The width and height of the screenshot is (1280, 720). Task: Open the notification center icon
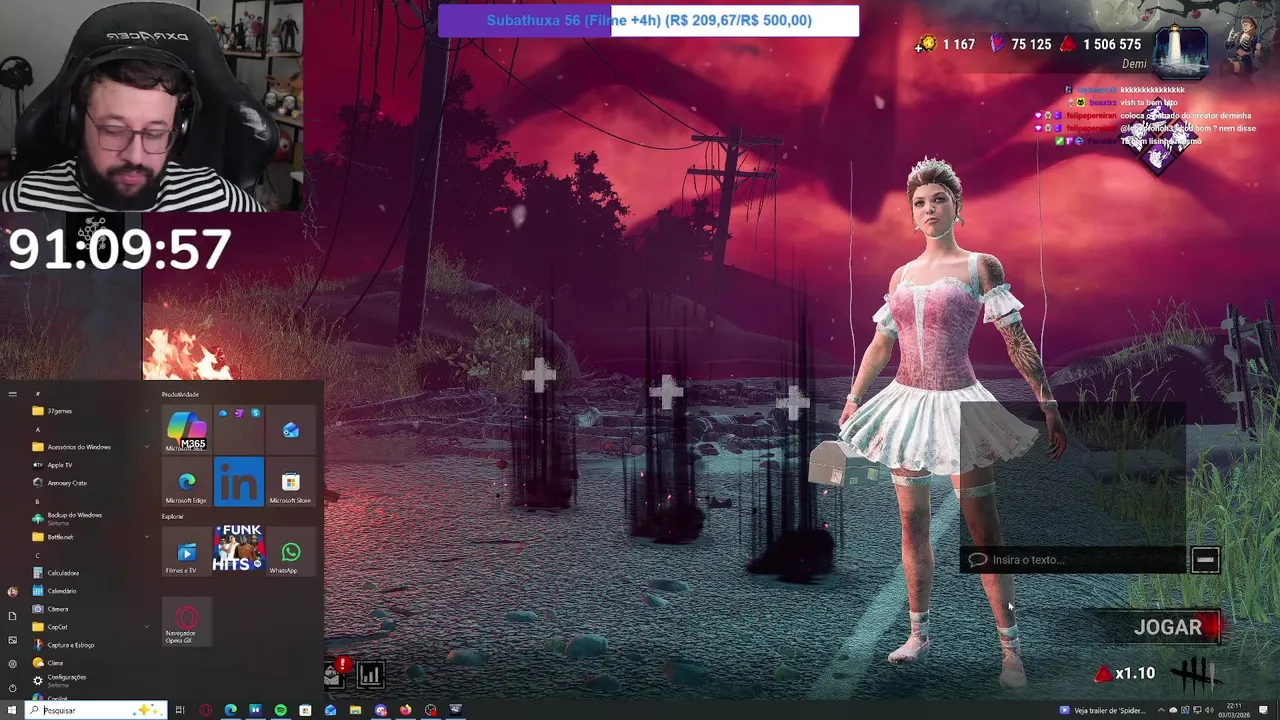click(x=1264, y=710)
